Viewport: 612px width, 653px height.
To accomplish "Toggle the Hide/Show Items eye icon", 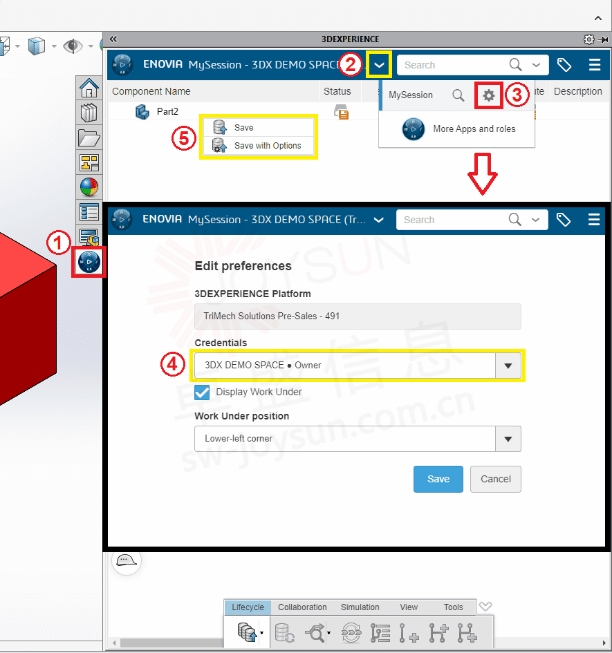I will click(x=72, y=46).
